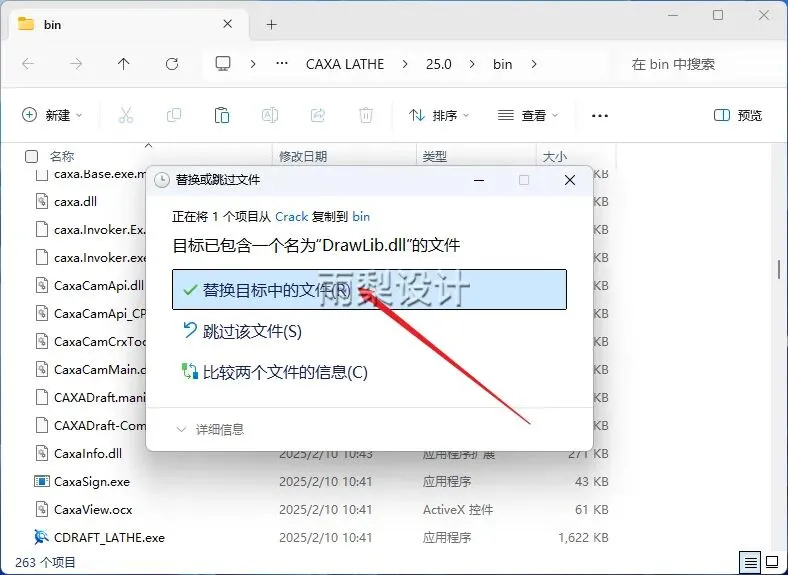Click the Delete trash icon

pos(366,116)
